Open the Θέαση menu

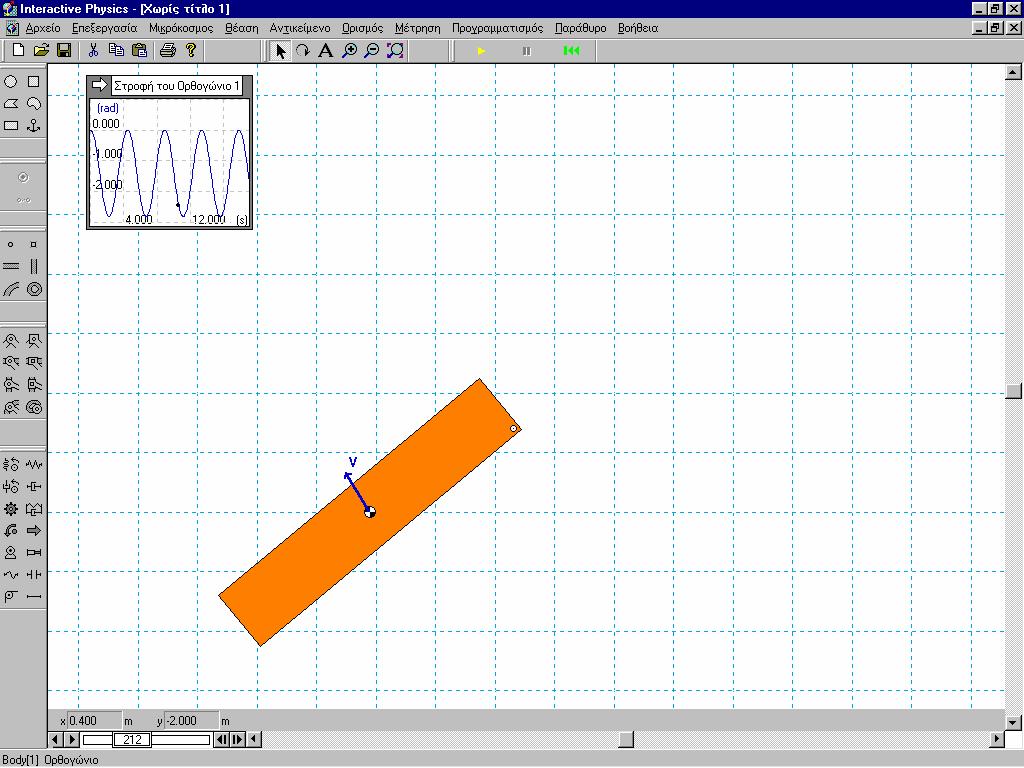pos(242,28)
